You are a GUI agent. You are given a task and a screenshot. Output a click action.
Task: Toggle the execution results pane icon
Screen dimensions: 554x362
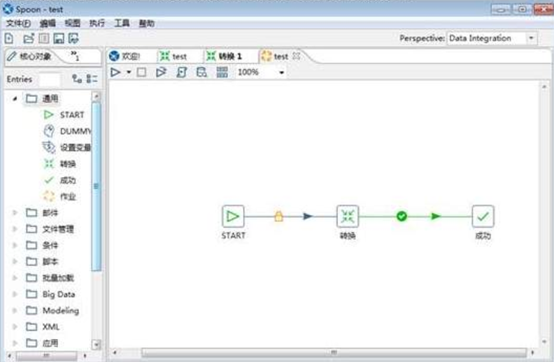(x=222, y=72)
